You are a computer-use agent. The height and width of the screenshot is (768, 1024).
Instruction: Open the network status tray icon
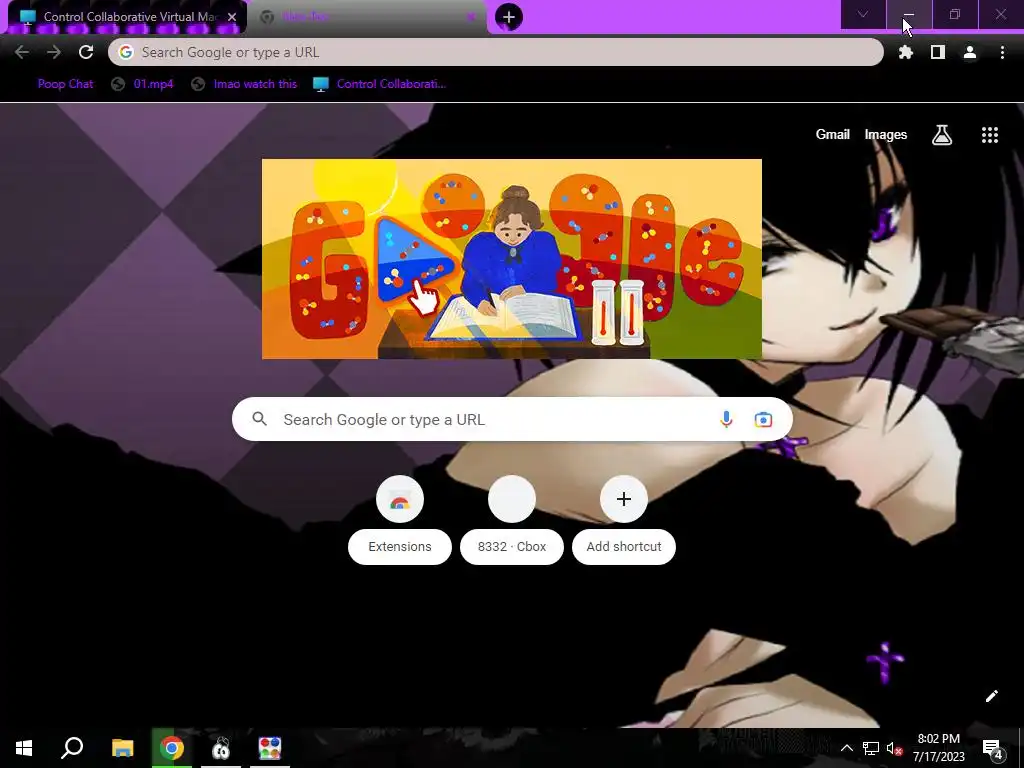coord(871,748)
